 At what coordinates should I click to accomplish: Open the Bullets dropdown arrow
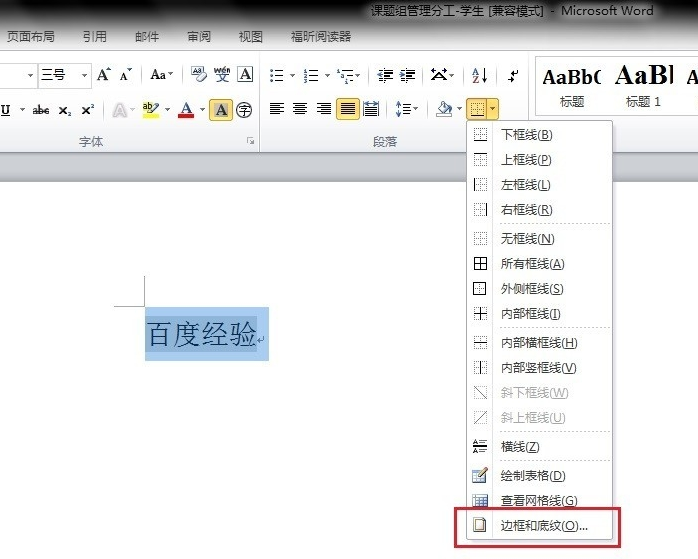[292, 75]
